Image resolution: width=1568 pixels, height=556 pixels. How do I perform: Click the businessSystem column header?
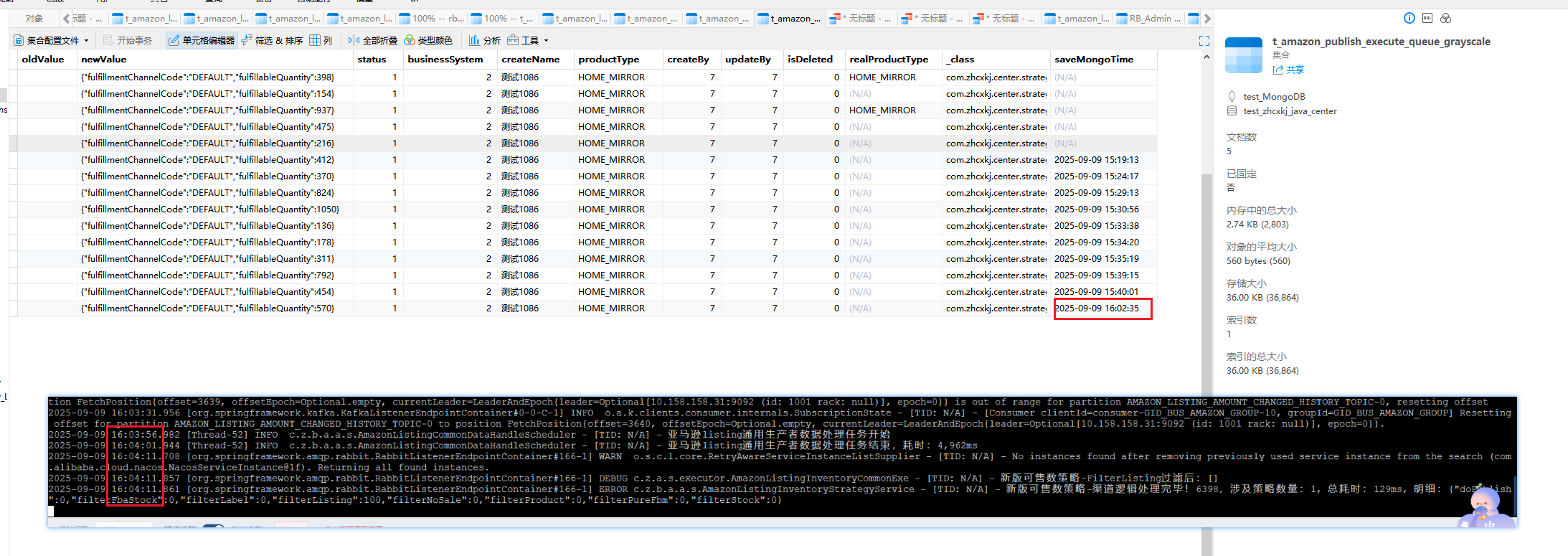(x=450, y=60)
